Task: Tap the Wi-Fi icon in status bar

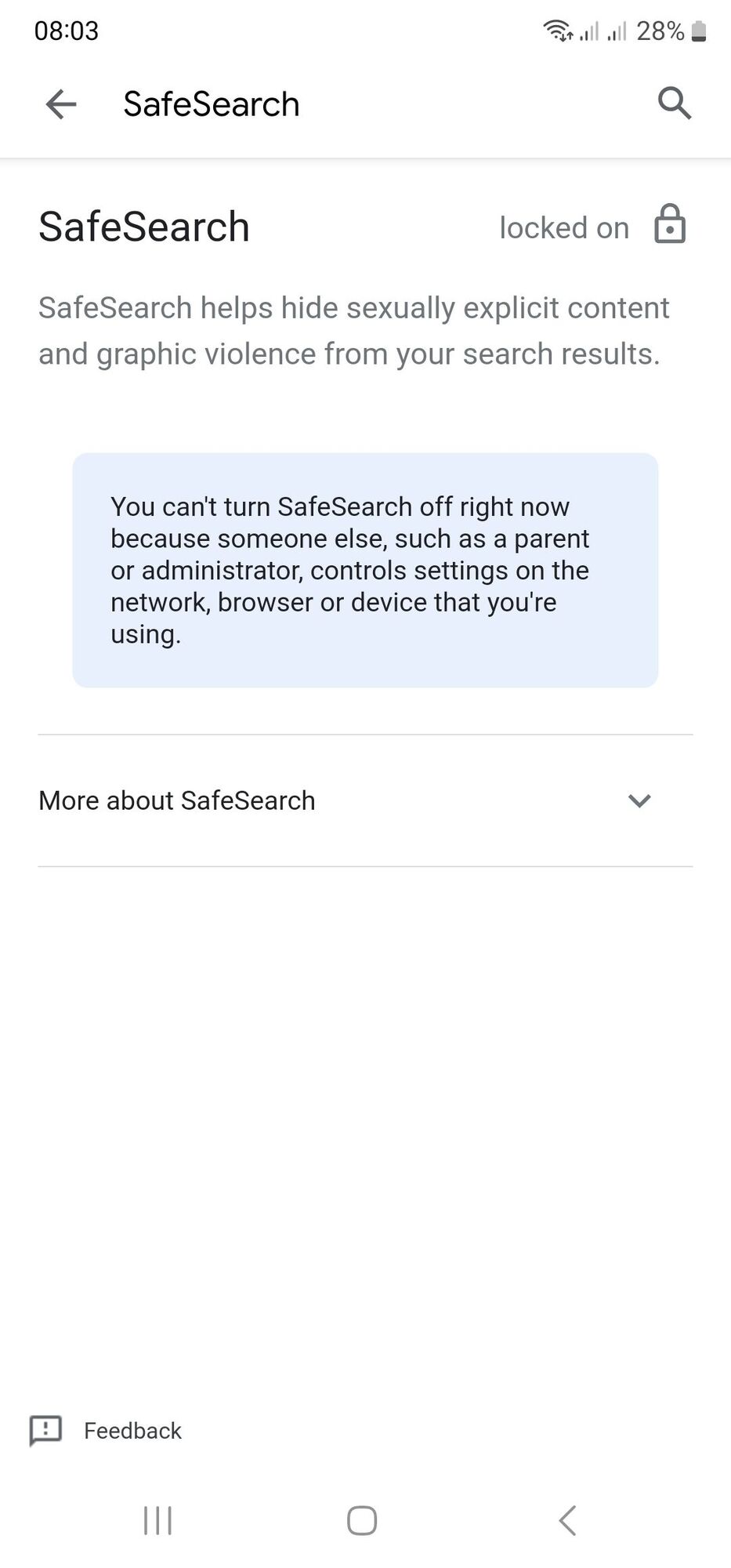Action: tap(558, 31)
